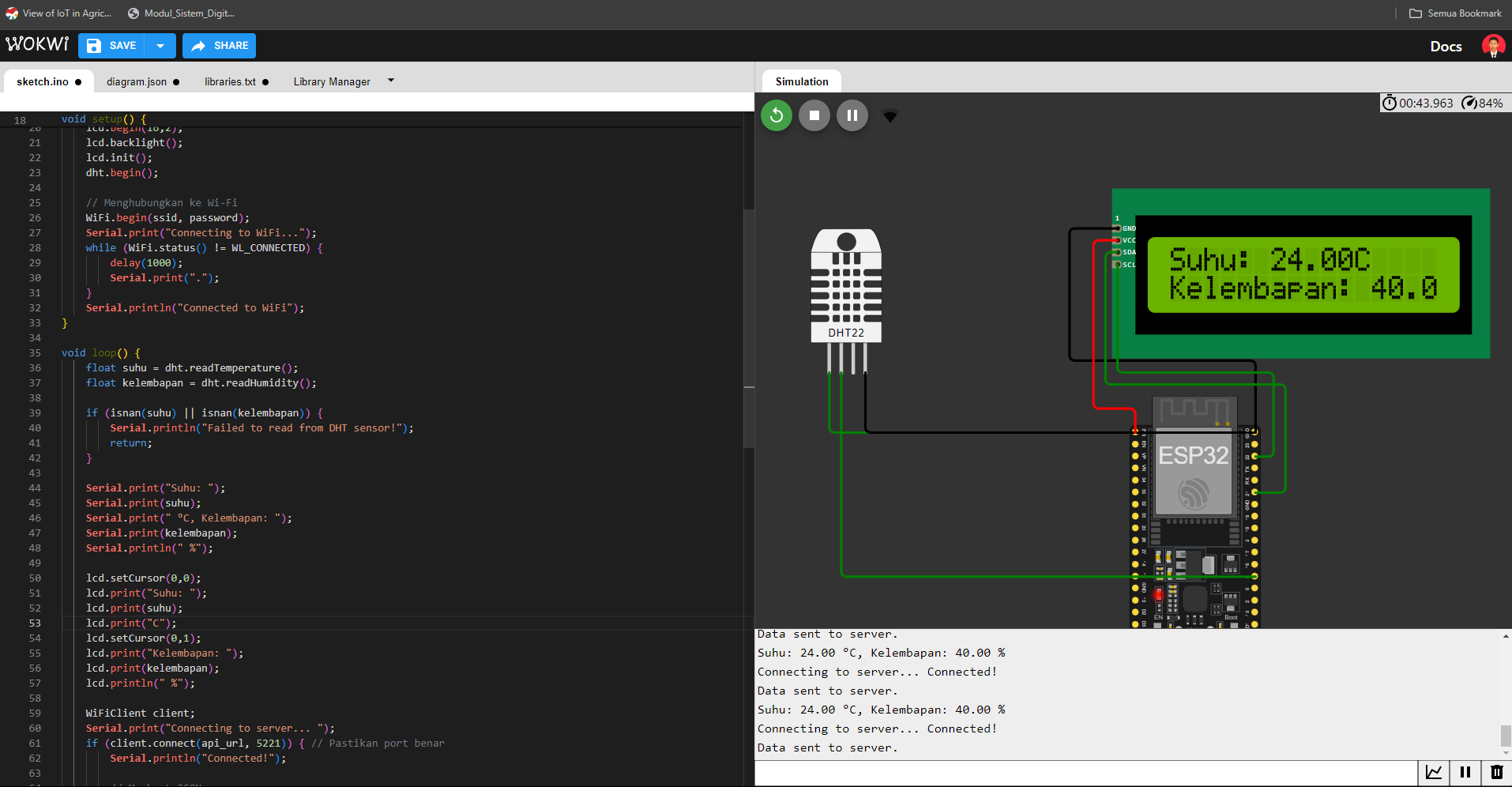Viewport: 1512px width, 787px height.
Task: Open the Library Manager tab
Action: [x=332, y=81]
